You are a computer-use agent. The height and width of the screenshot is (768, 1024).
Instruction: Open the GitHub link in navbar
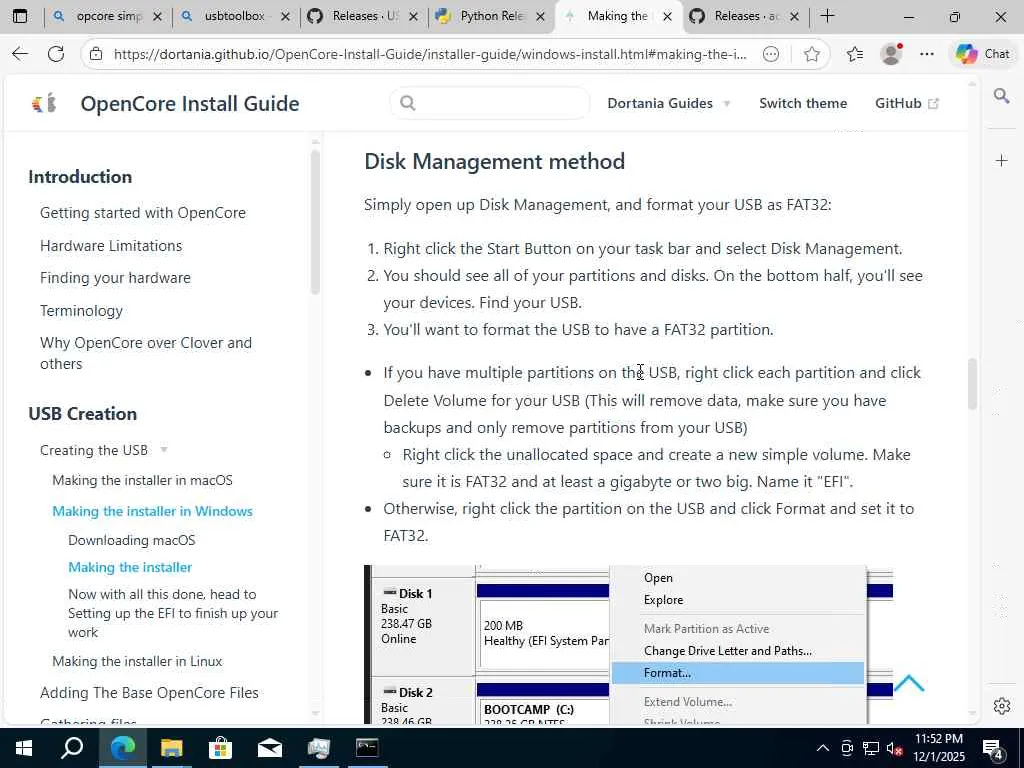[x=906, y=103]
